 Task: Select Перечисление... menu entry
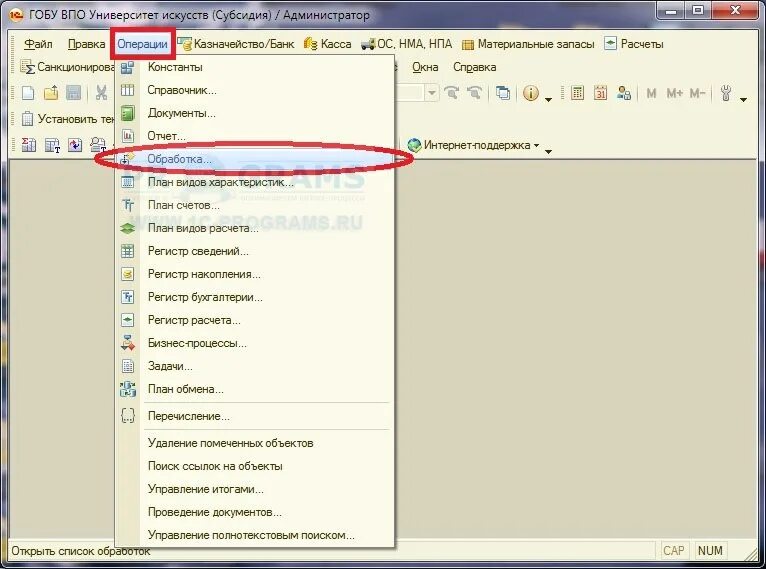pyautogui.click(x=255, y=416)
